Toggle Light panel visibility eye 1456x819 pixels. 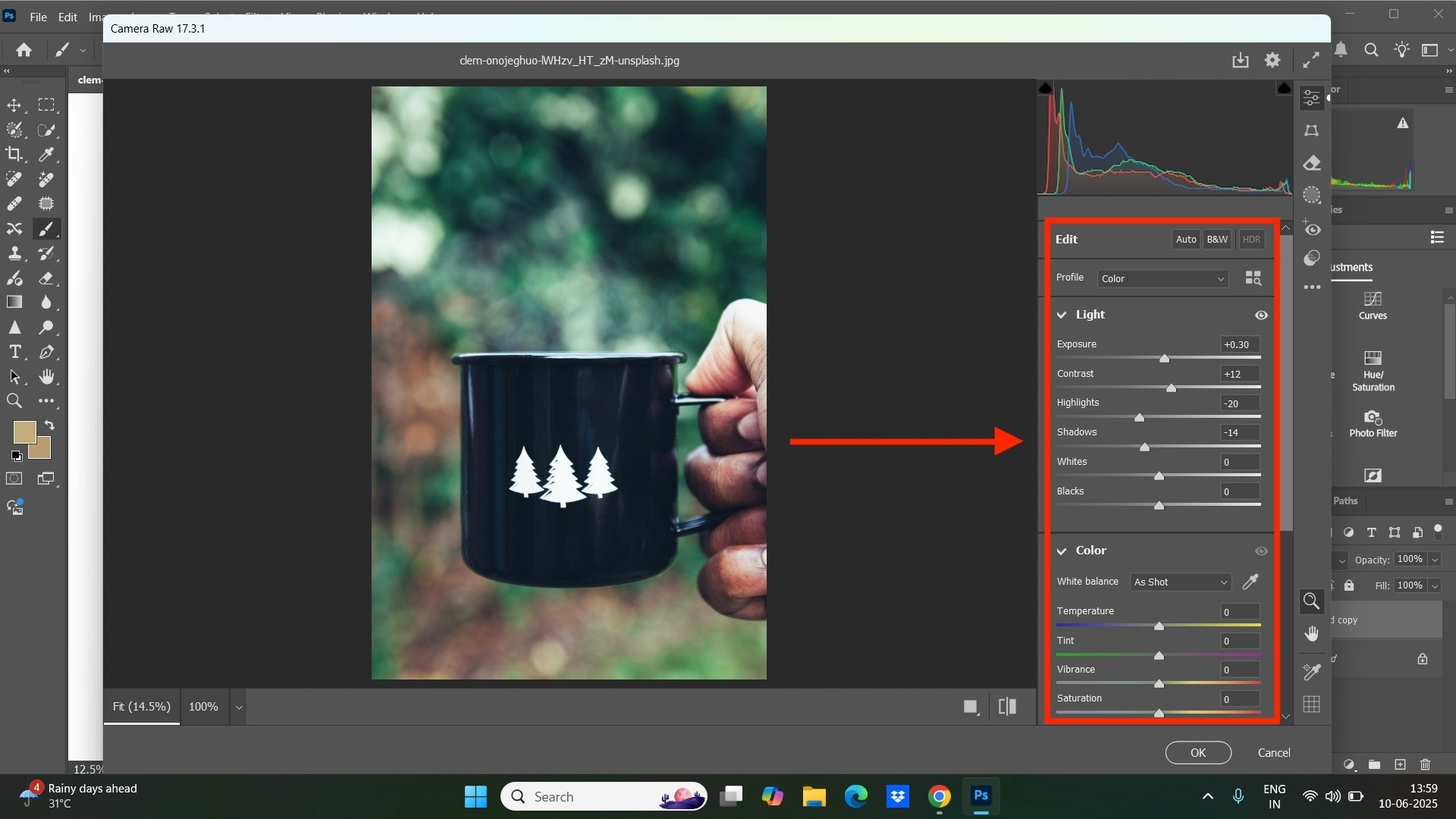[1261, 315]
